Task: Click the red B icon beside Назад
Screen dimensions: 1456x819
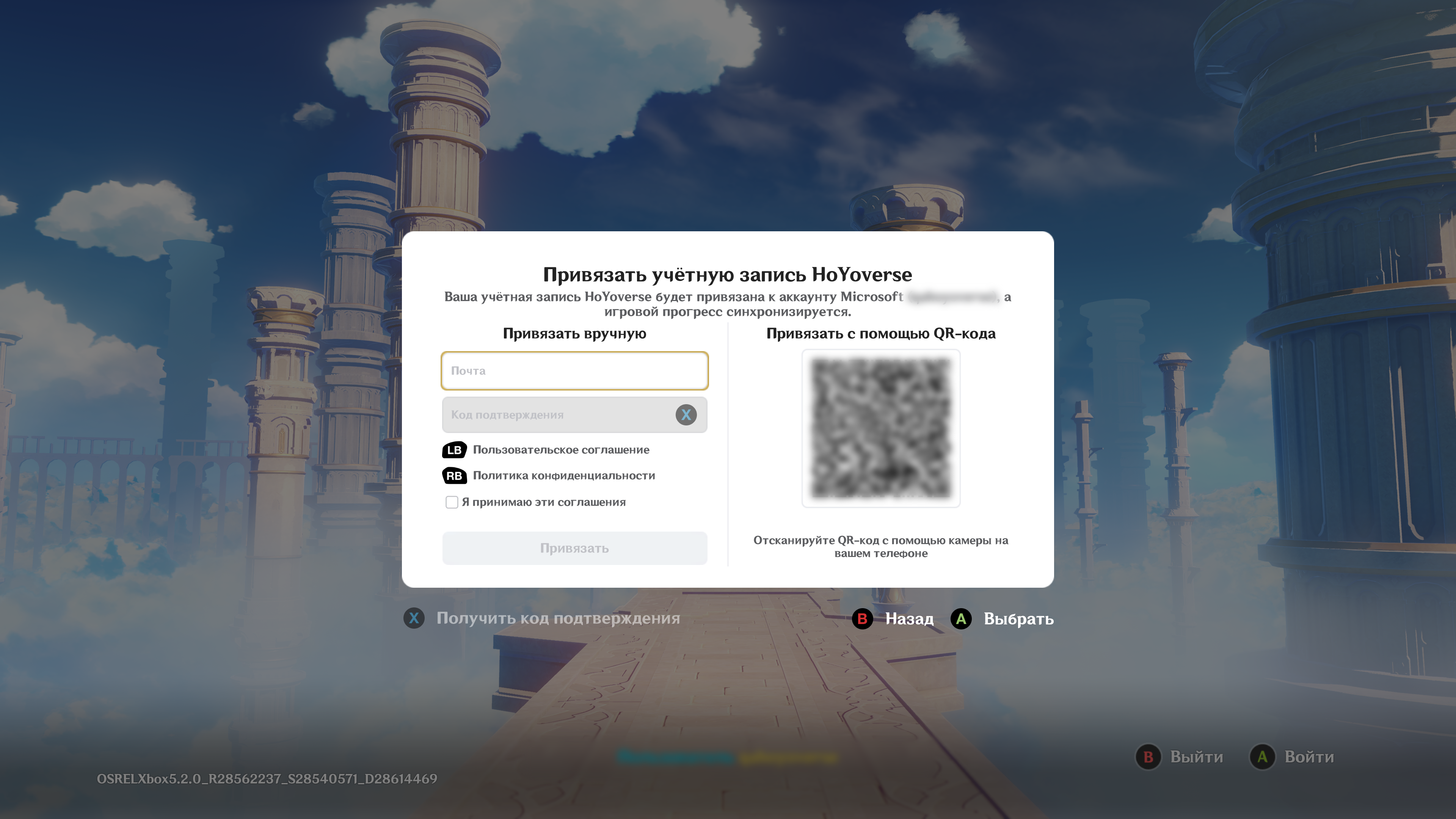Action: coord(863,619)
